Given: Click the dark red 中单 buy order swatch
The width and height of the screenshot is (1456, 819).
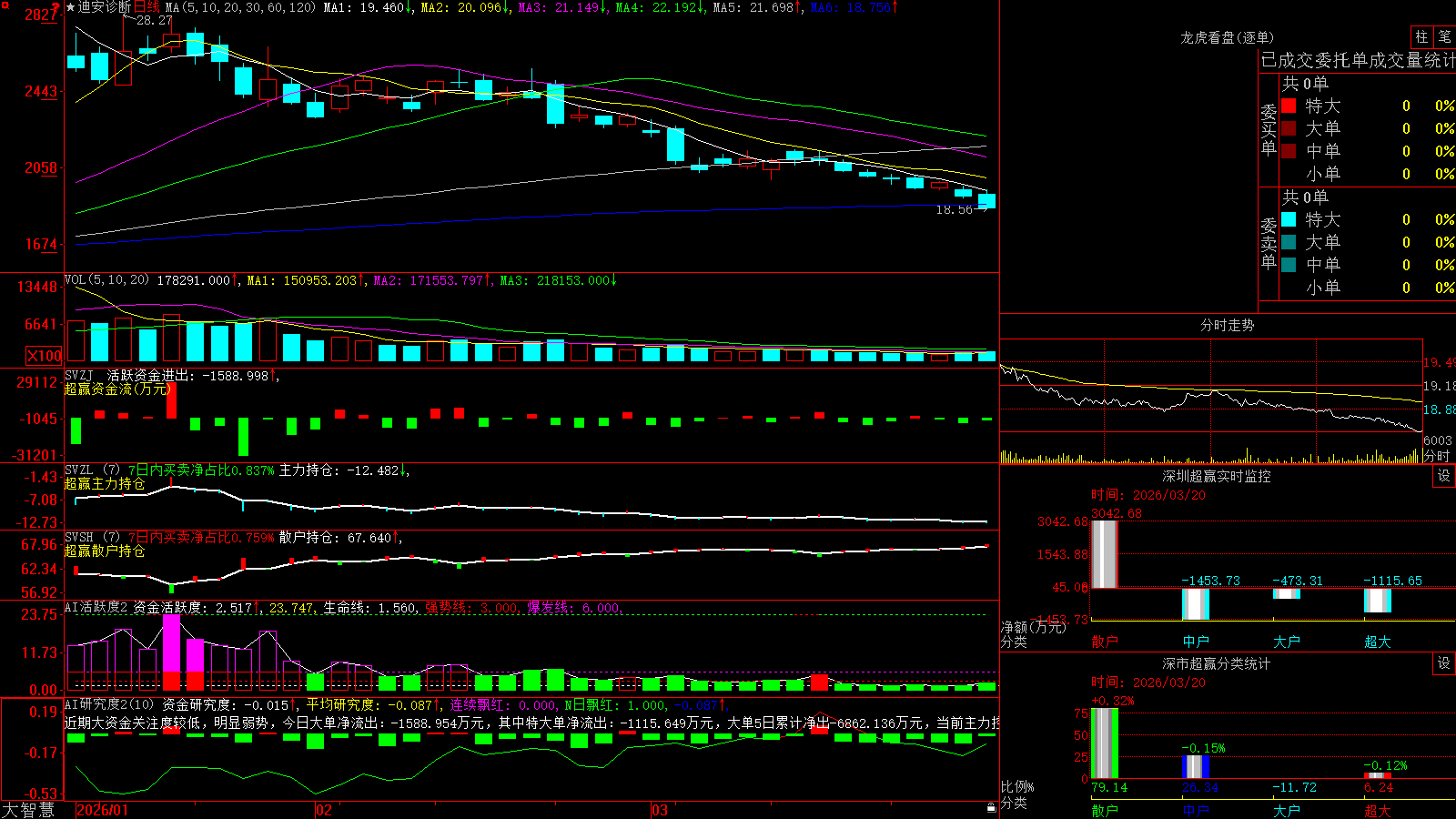Looking at the screenshot, I should pos(1289,151).
